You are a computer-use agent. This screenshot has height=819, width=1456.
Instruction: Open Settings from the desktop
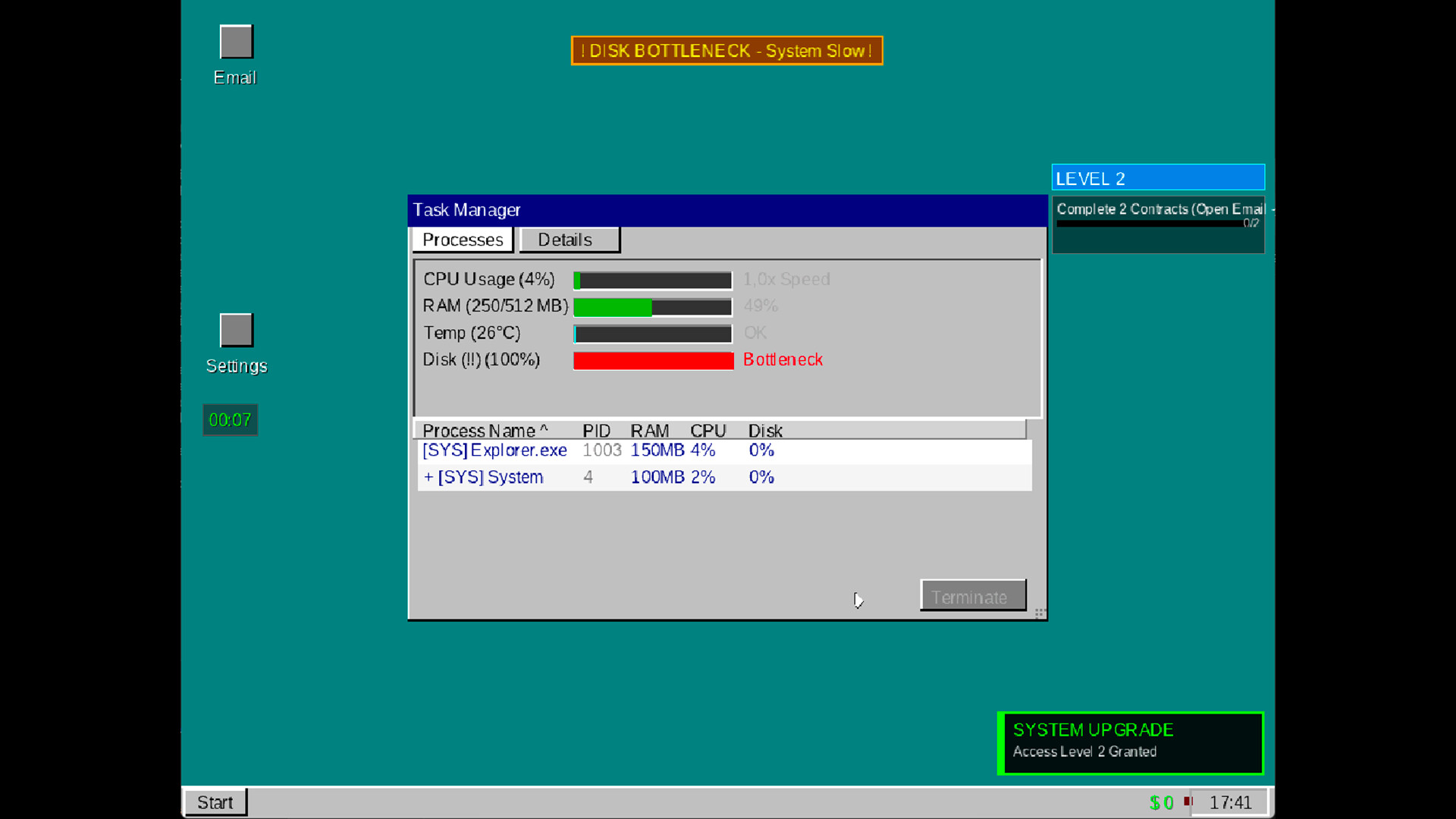(236, 329)
